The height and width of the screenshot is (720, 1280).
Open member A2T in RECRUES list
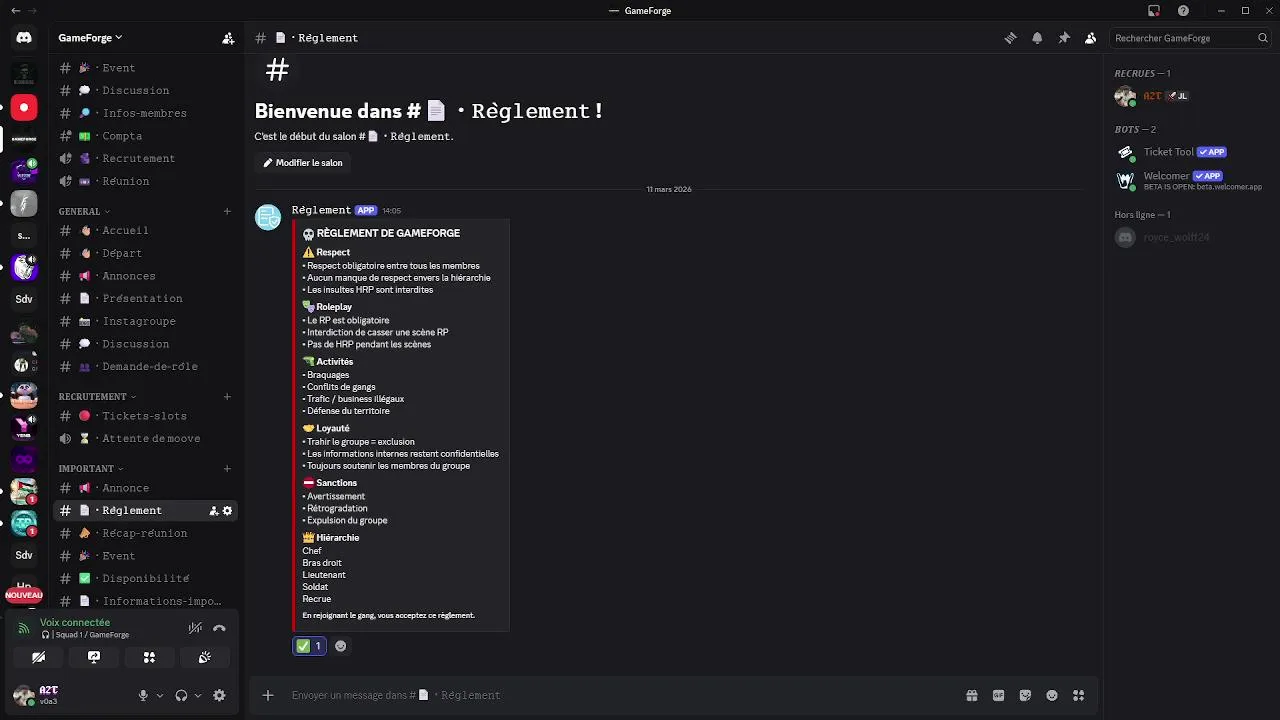click(1190, 96)
